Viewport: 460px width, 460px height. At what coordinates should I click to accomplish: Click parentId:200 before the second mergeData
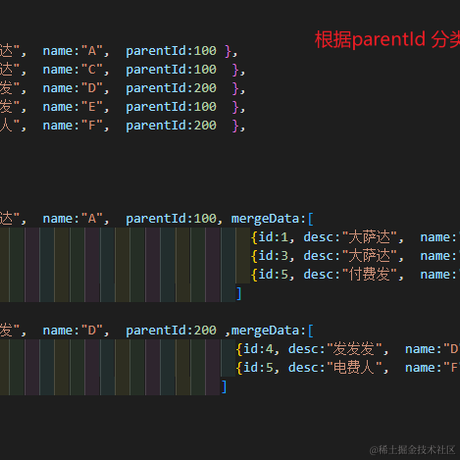tap(171, 331)
